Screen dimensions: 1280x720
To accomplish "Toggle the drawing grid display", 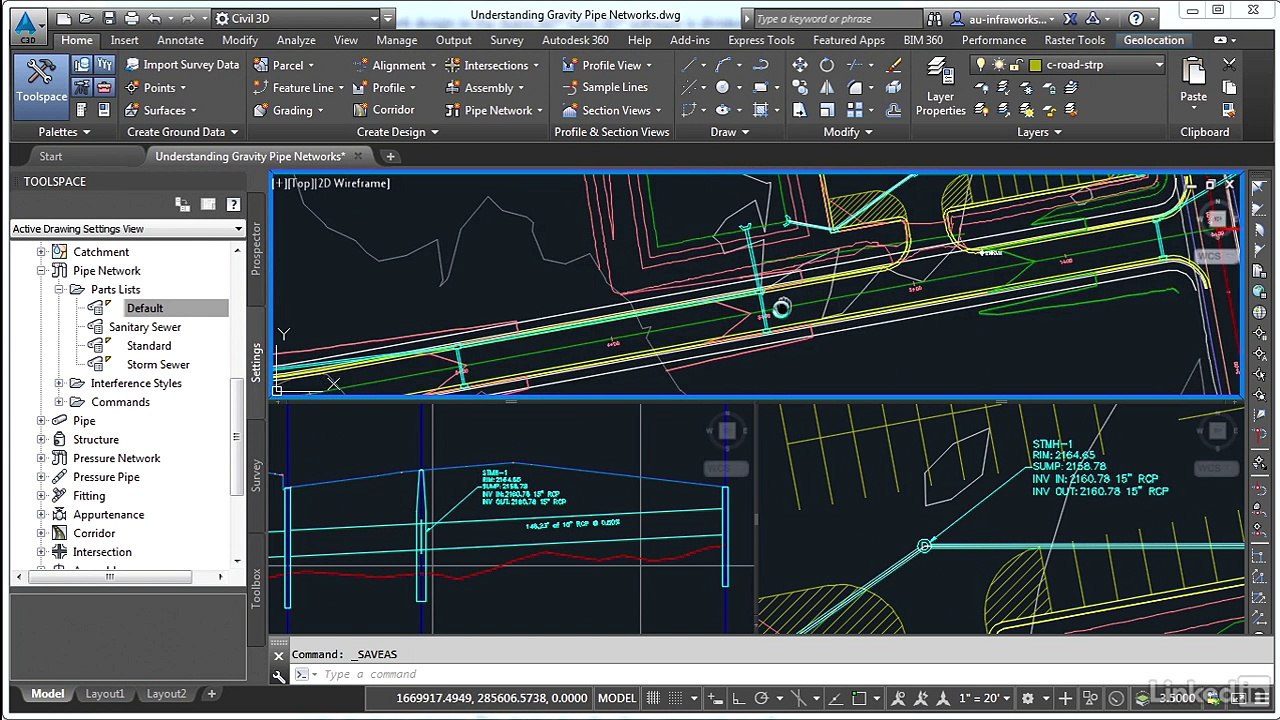I will point(654,698).
